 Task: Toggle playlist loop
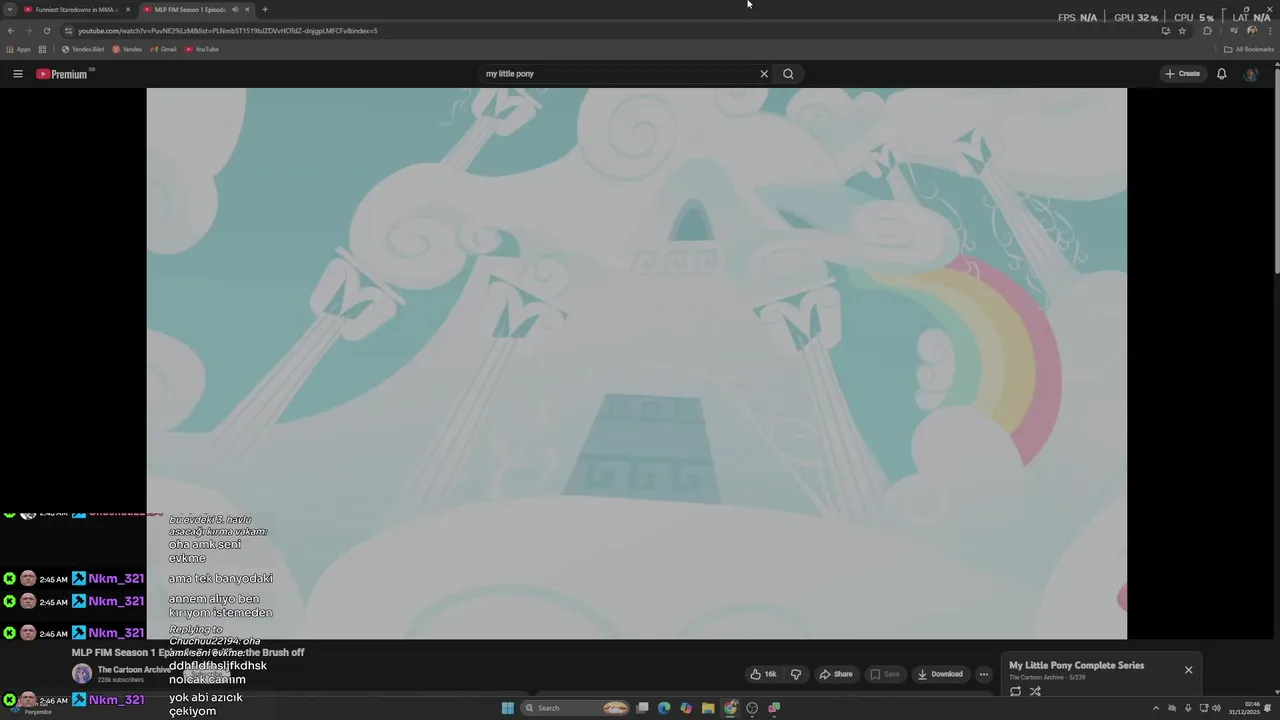(x=1015, y=691)
